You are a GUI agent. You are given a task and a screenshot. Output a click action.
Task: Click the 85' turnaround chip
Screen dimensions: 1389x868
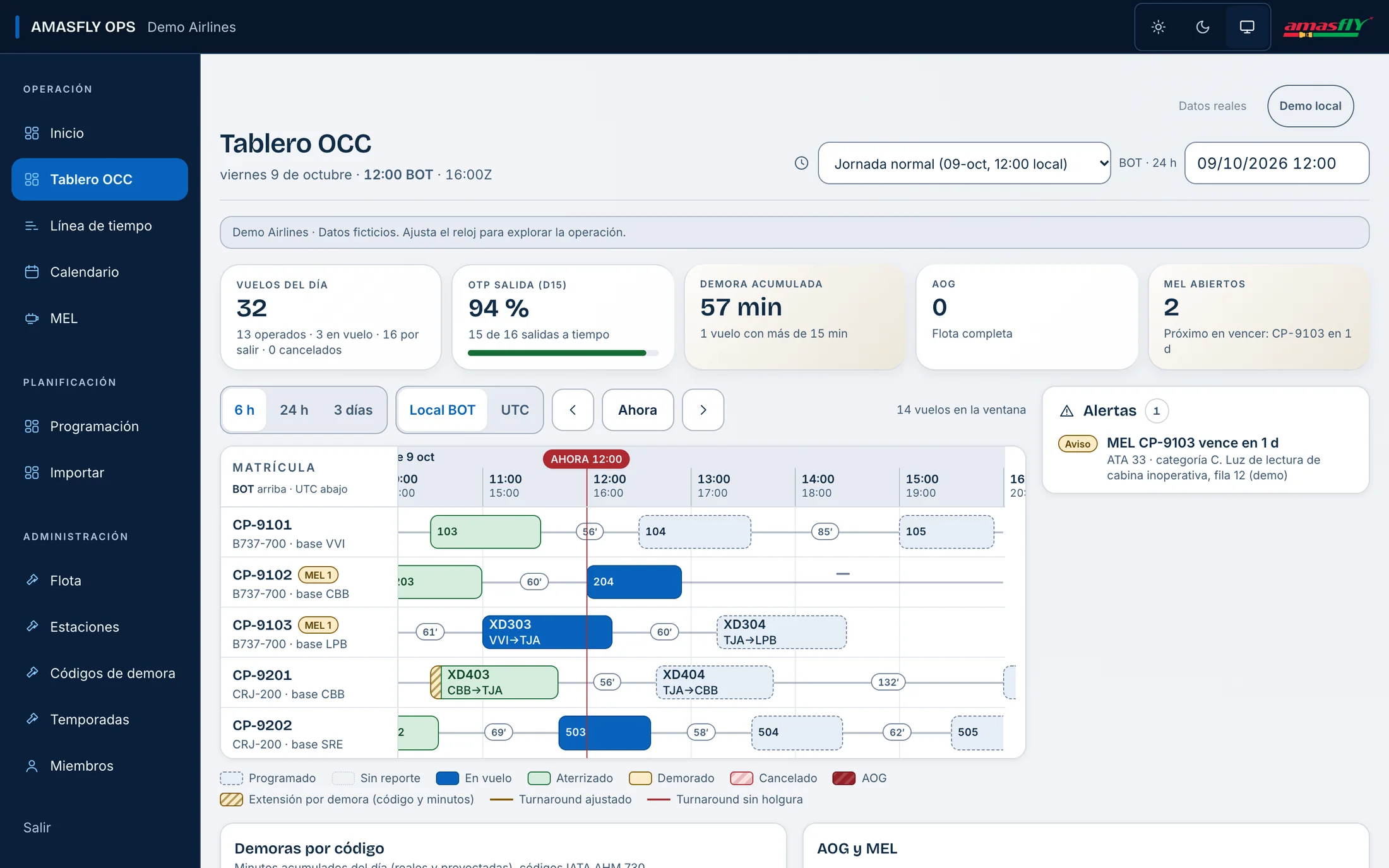click(x=825, y=532)
